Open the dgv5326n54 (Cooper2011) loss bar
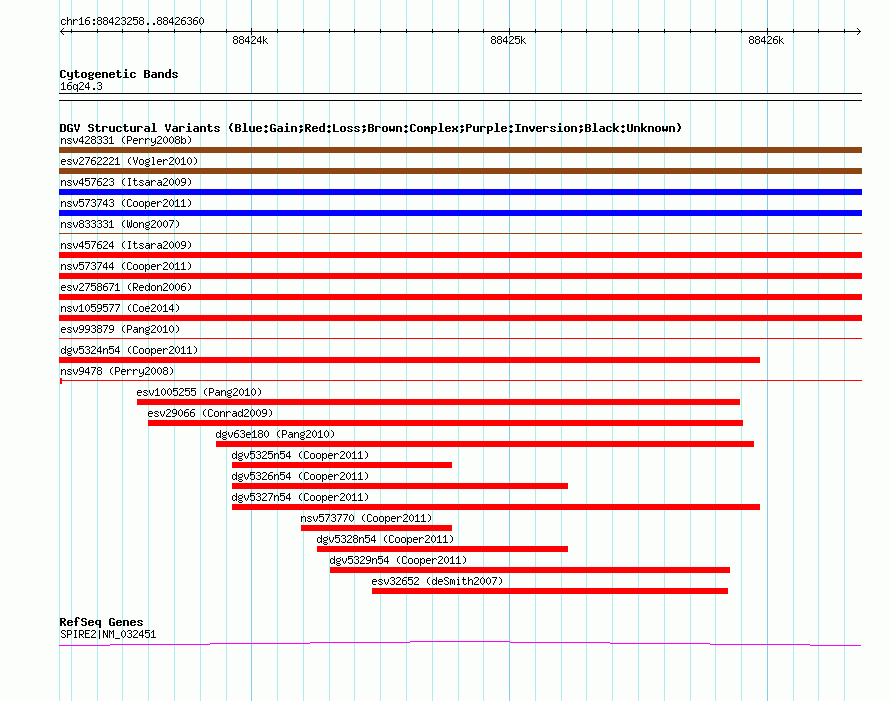The height and width of the screenshot is (701, 890). click(x=400, y=486)
